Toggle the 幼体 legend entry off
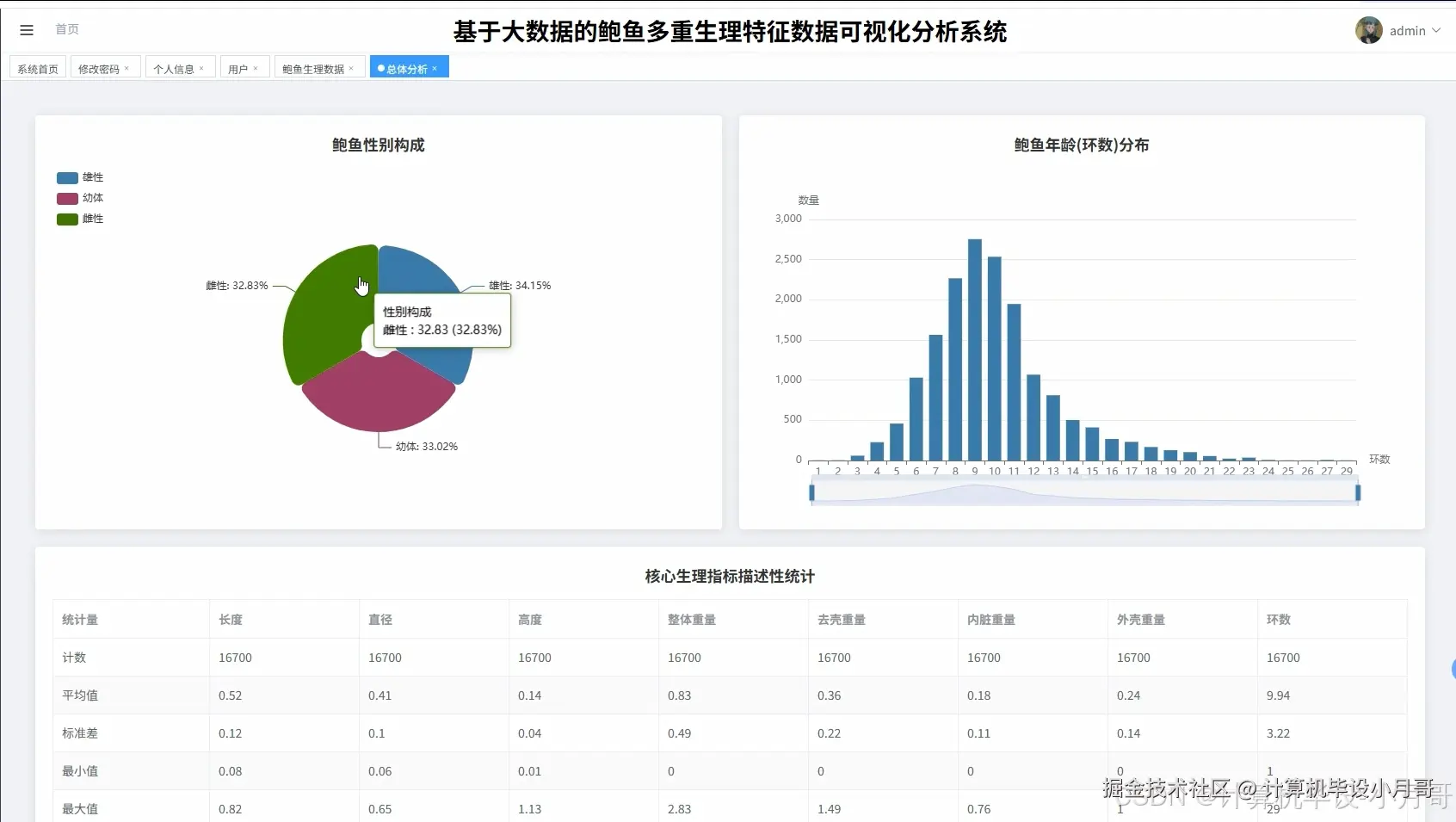Image resolution: width=1456 pixels, height=822 pixels. [x=82, y=198]
